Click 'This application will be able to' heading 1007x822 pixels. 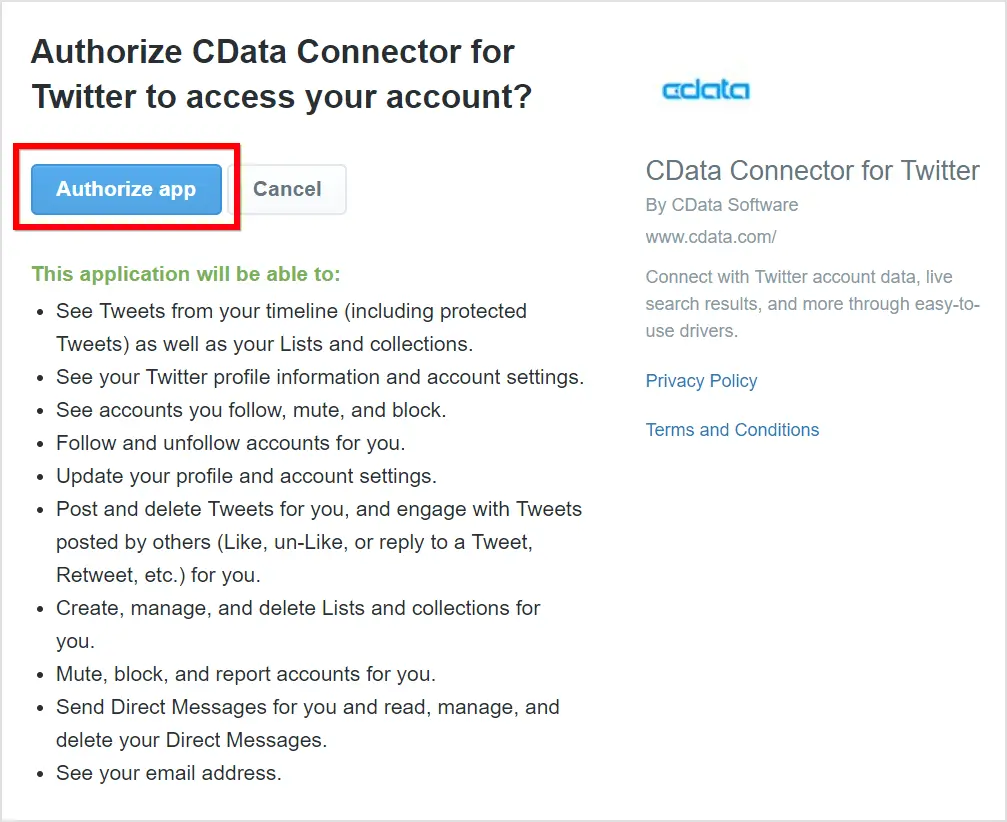(x=186, y=274)
